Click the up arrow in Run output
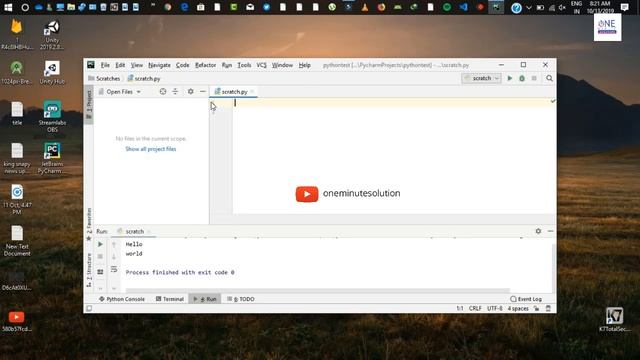 114,244
